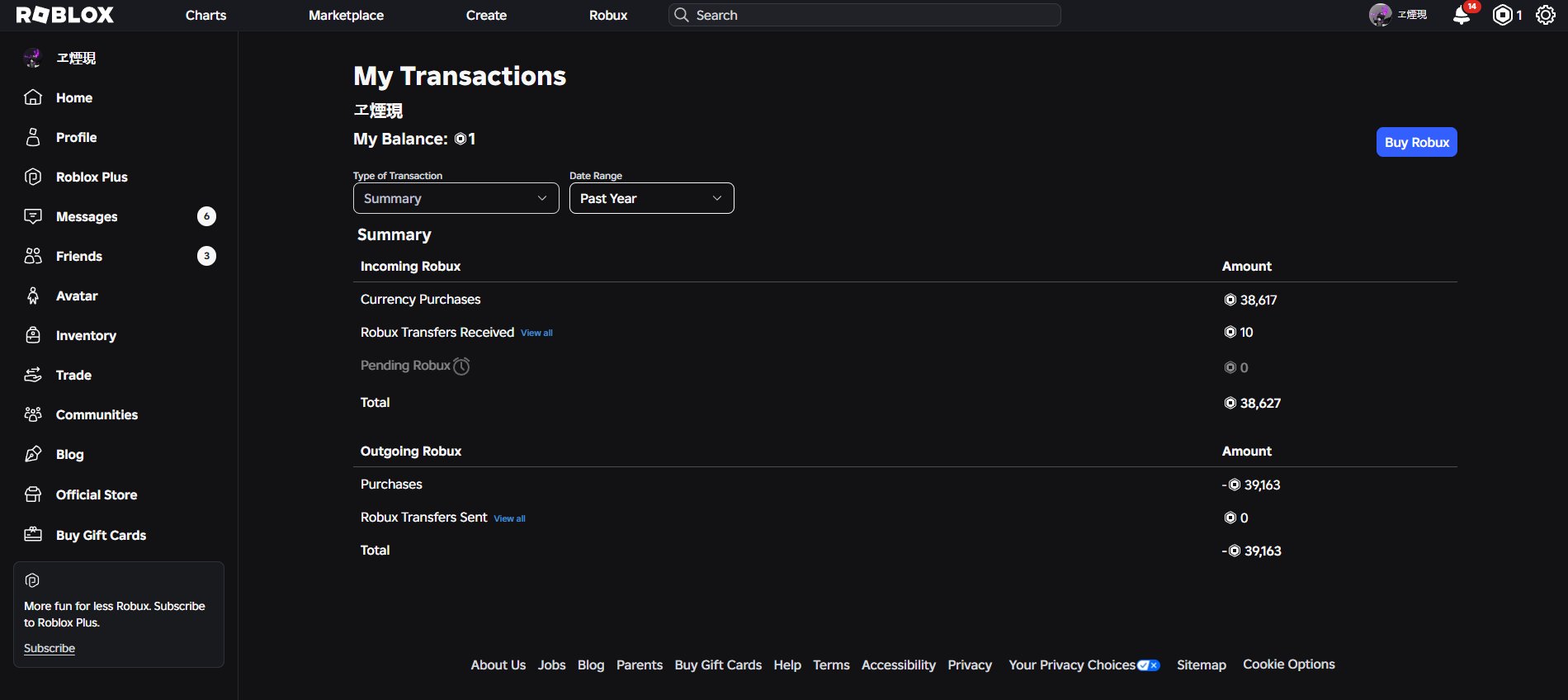Click the Avatar figure icon
1568x700 pixels.
tap(33, 296)
